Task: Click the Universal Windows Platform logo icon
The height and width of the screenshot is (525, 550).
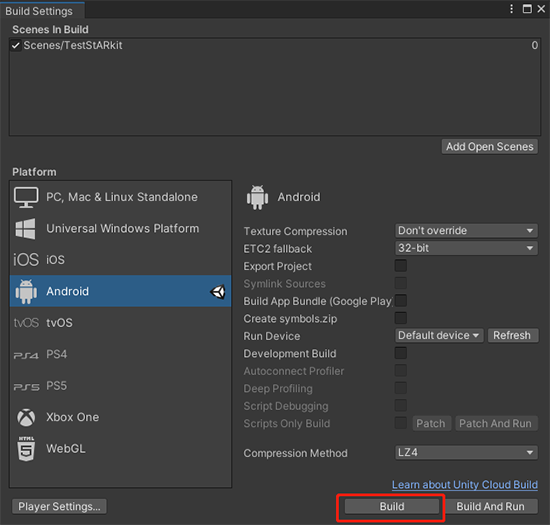Action: [25, 229]
